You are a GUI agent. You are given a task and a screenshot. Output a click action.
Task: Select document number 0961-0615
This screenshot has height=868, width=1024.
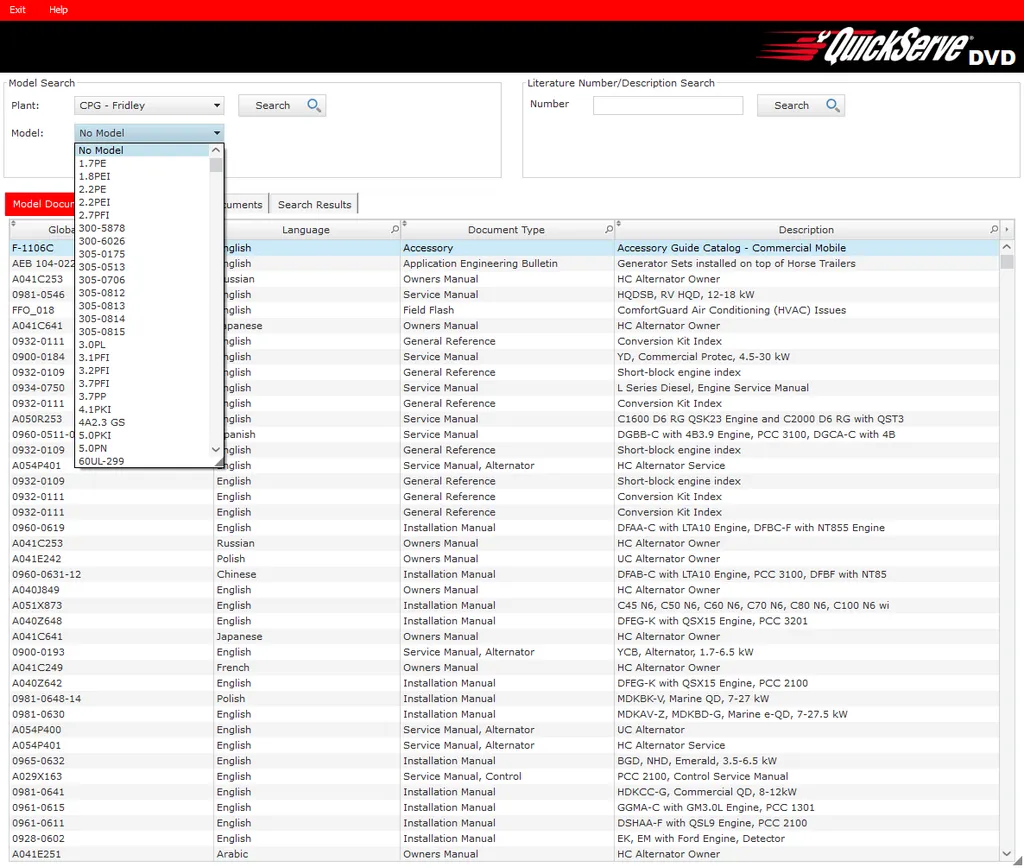39,808
